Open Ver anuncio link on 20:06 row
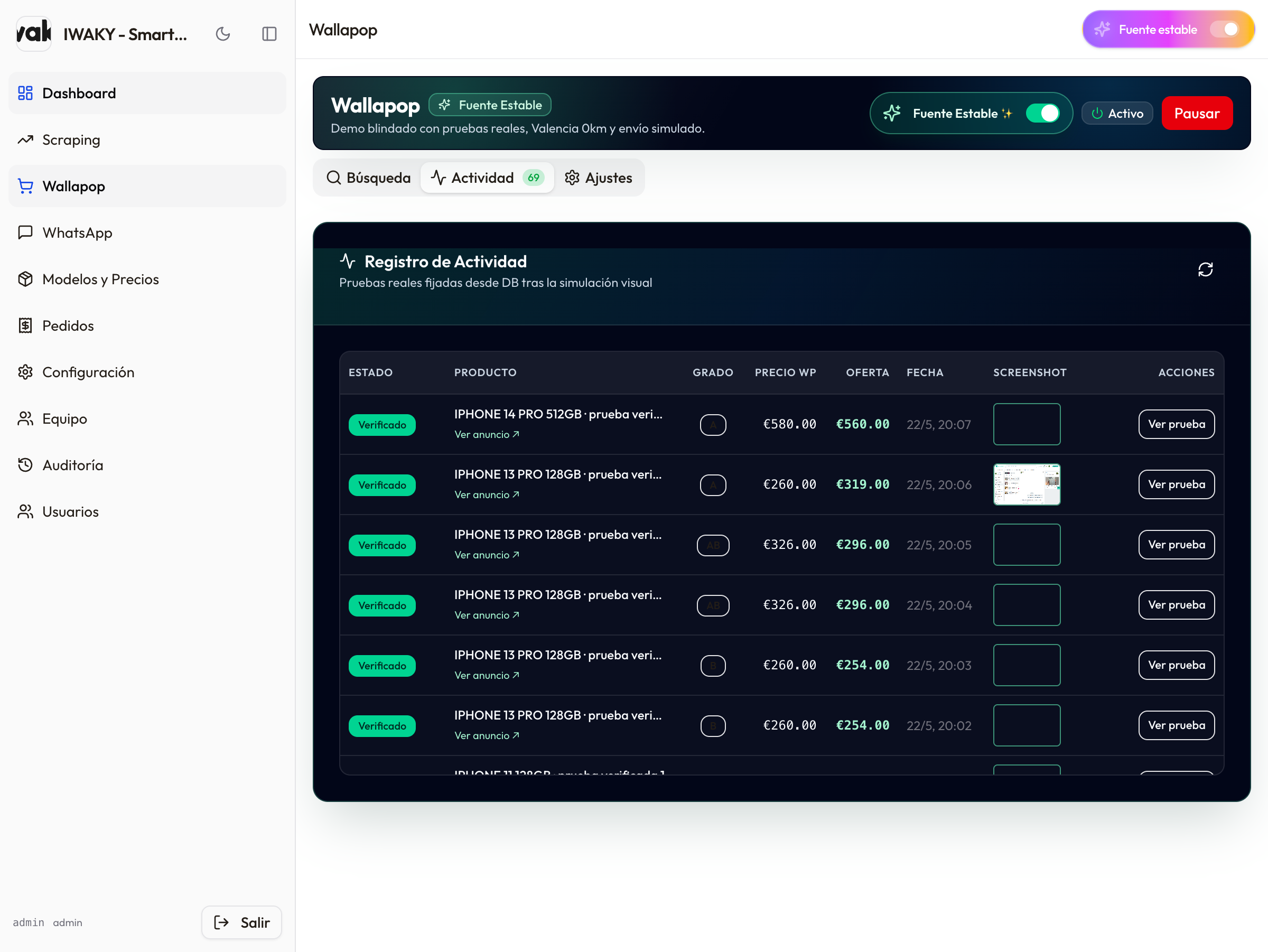 487,494
